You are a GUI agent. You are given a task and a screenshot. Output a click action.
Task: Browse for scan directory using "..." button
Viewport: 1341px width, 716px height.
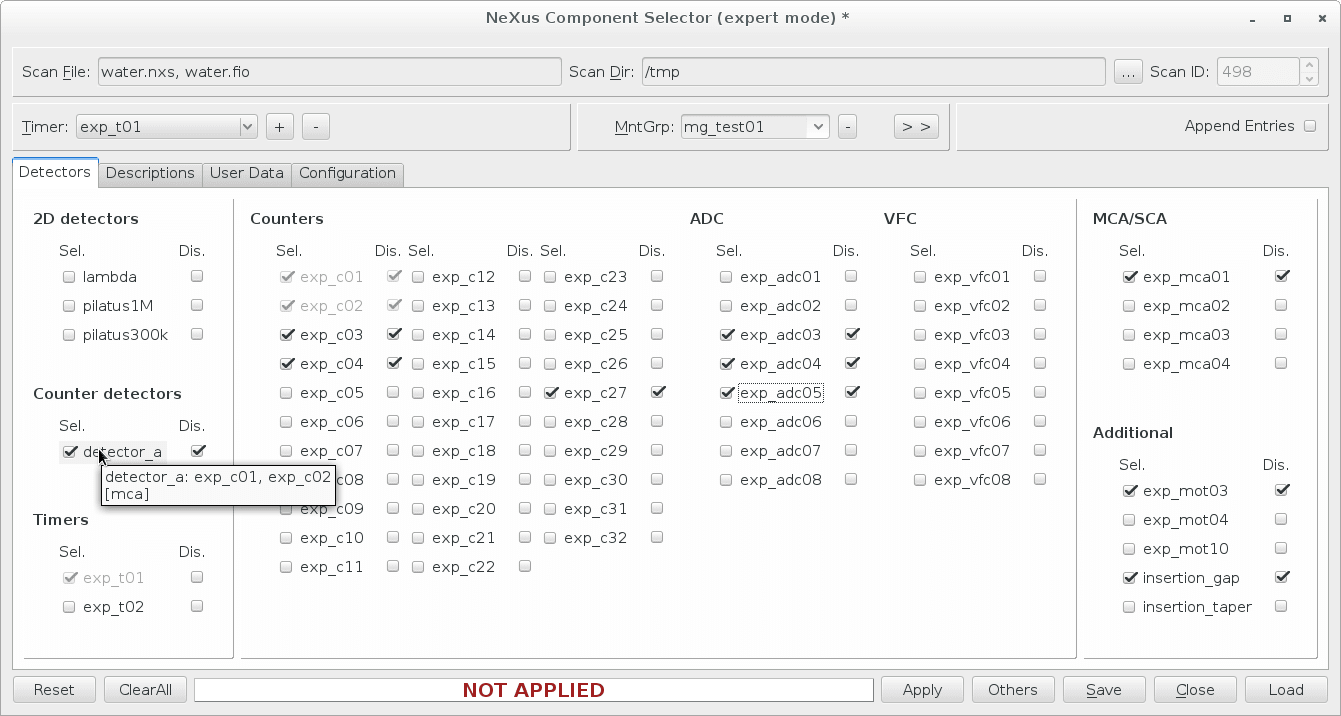tap(1128, 71)
